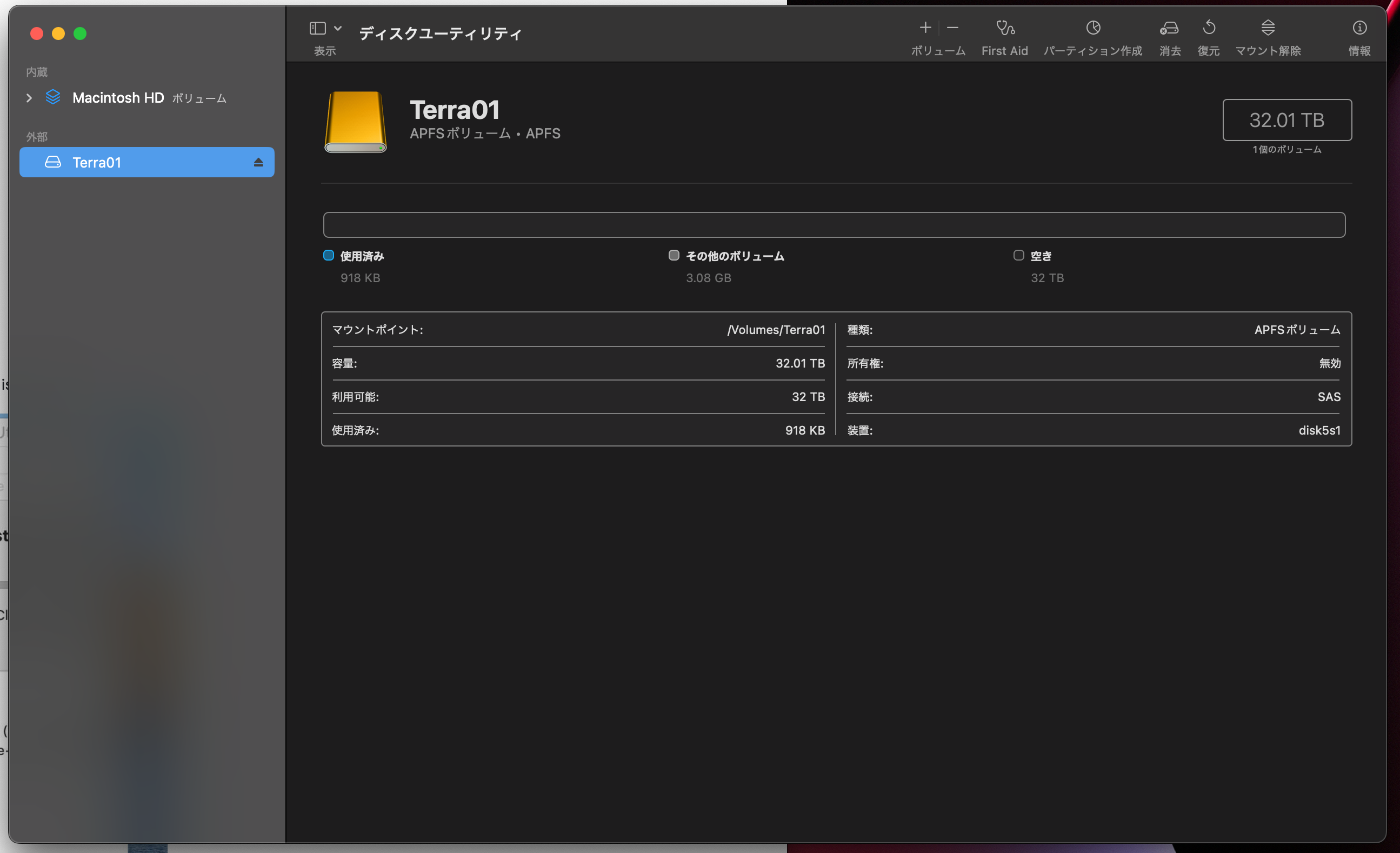Click the storage usage bar
Image resolution: width=1400 pixels, height=853 pixels.
[x=834, y=225]
